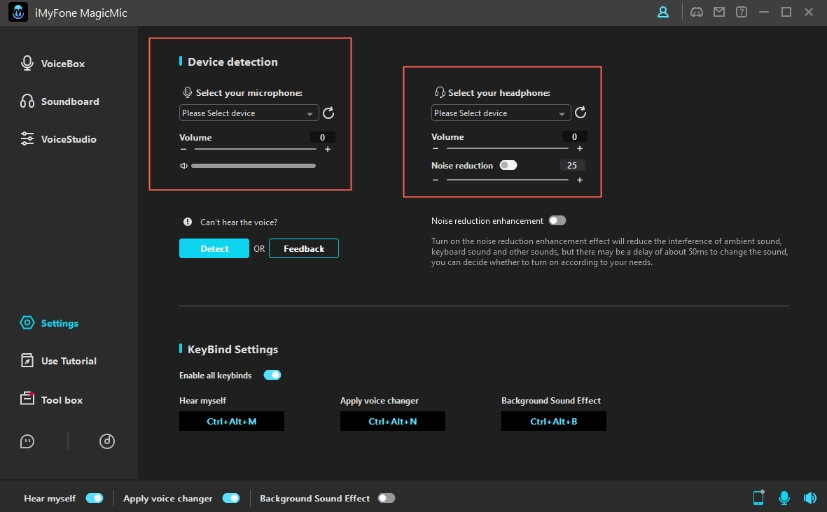The image size is (827, 512).
Task: Open the microphone Select device dropdown
Action: pyautogui.click(x=248, y=113)
